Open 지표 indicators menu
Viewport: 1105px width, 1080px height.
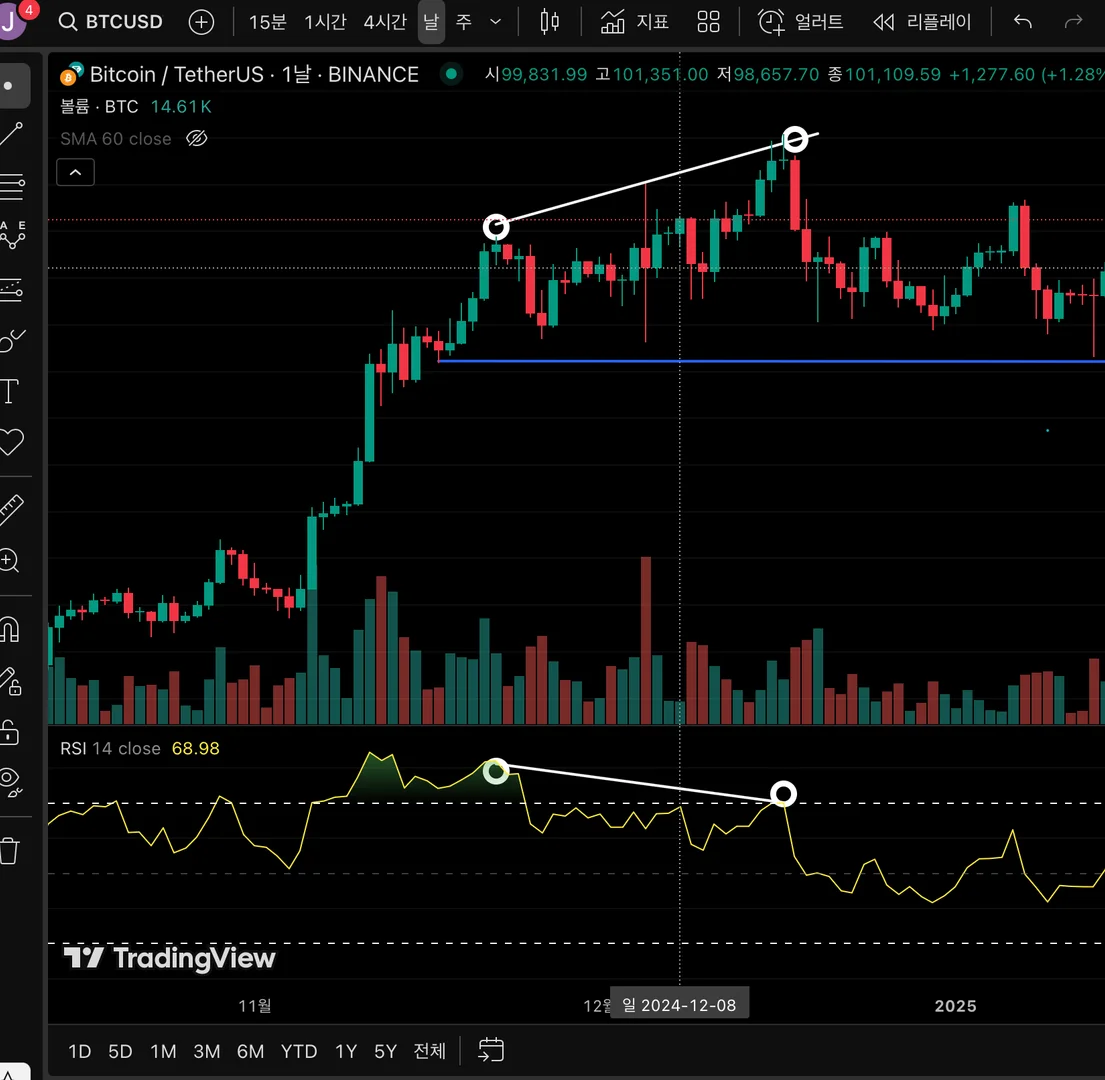tap(634, 22)
